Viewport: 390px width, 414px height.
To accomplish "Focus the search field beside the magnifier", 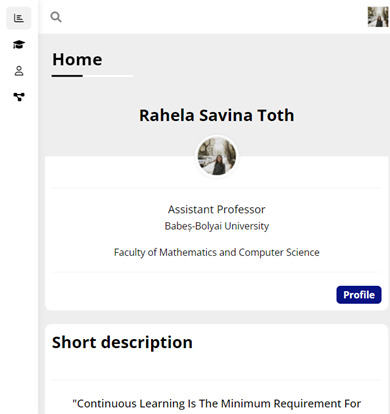I will click(x=213, y=17).
